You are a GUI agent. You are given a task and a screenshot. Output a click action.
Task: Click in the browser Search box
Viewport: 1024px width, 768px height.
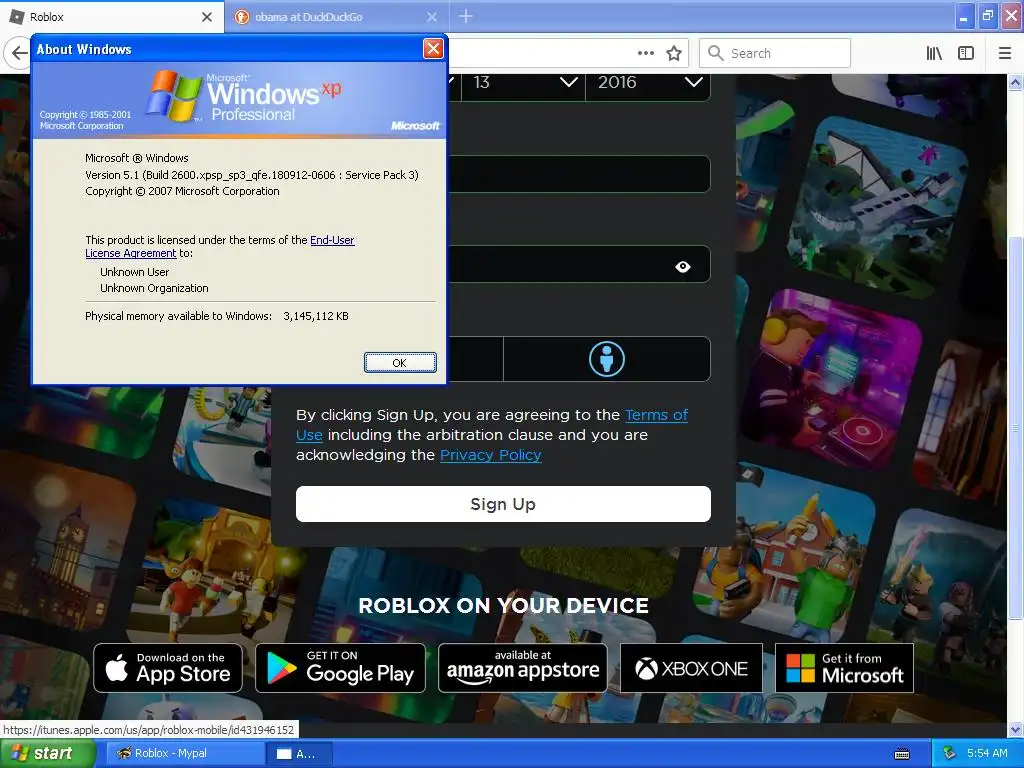click(x=775, y=54)
